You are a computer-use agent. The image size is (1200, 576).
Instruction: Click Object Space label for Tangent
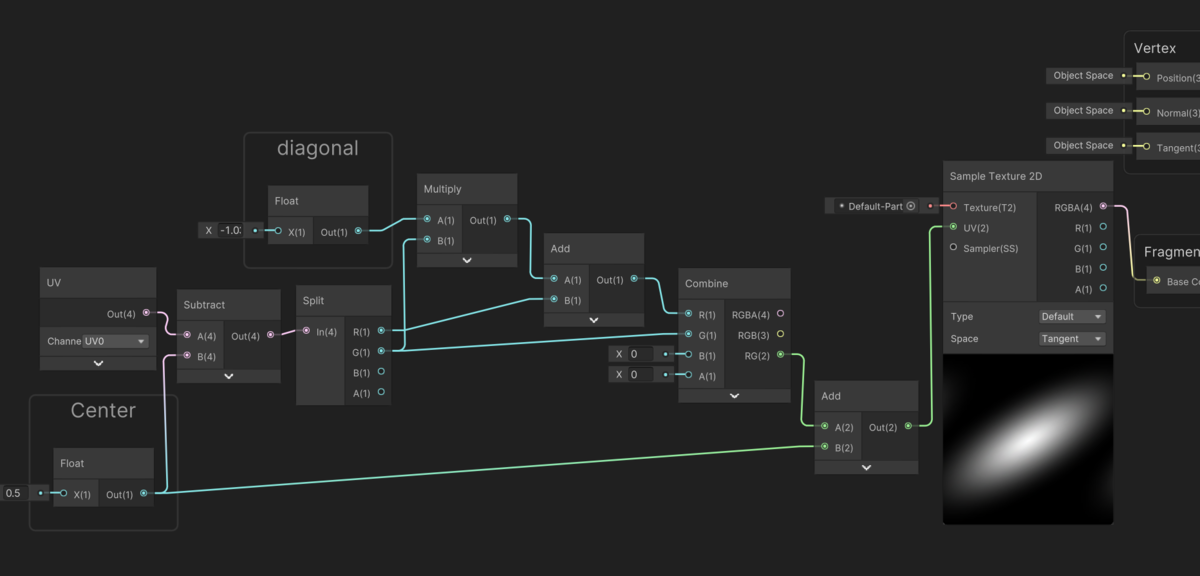(x=1083, y=145)
